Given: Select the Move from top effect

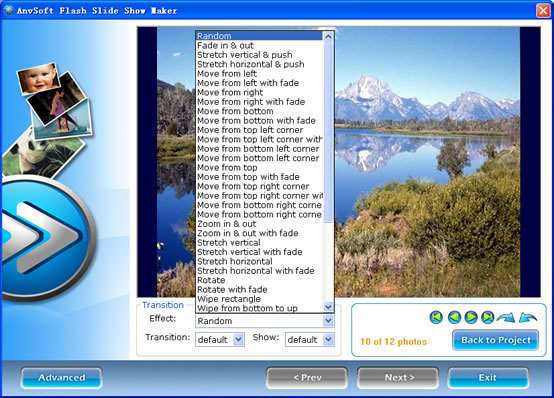Looking at the screenshot, I should (259, 168).
